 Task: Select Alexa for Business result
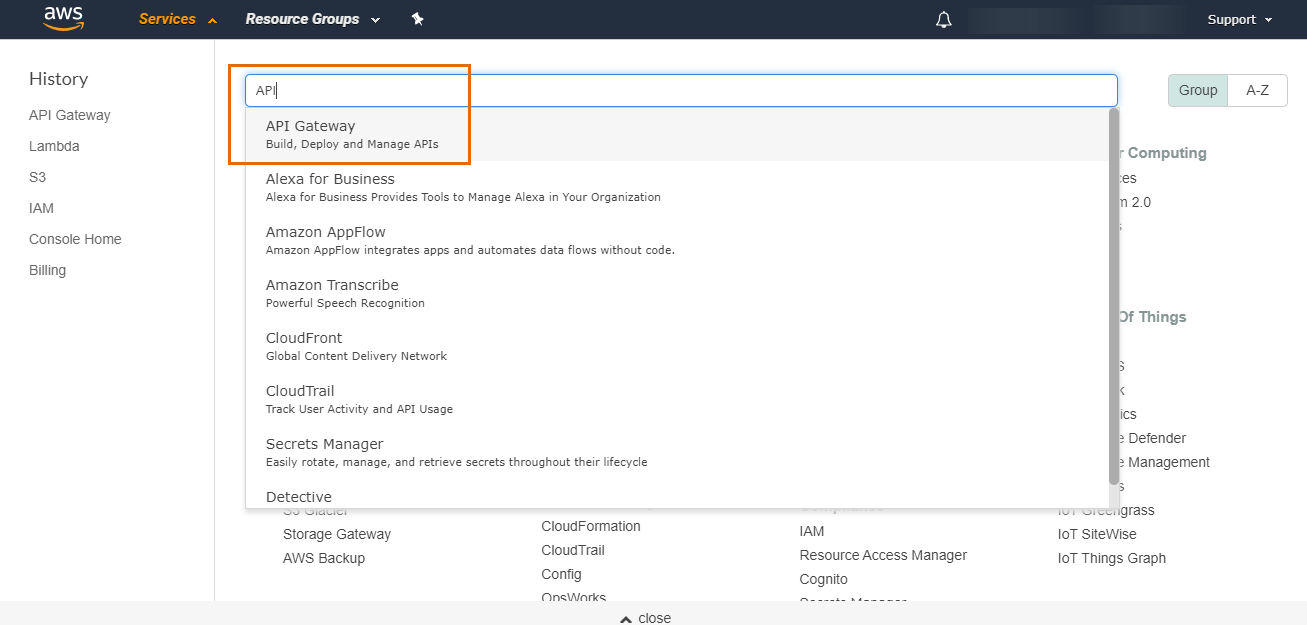677,187
